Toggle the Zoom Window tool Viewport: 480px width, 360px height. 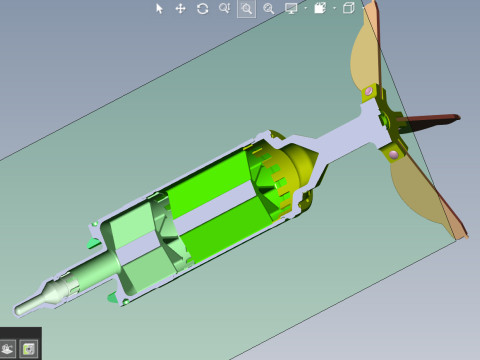[x=247, y=9]
